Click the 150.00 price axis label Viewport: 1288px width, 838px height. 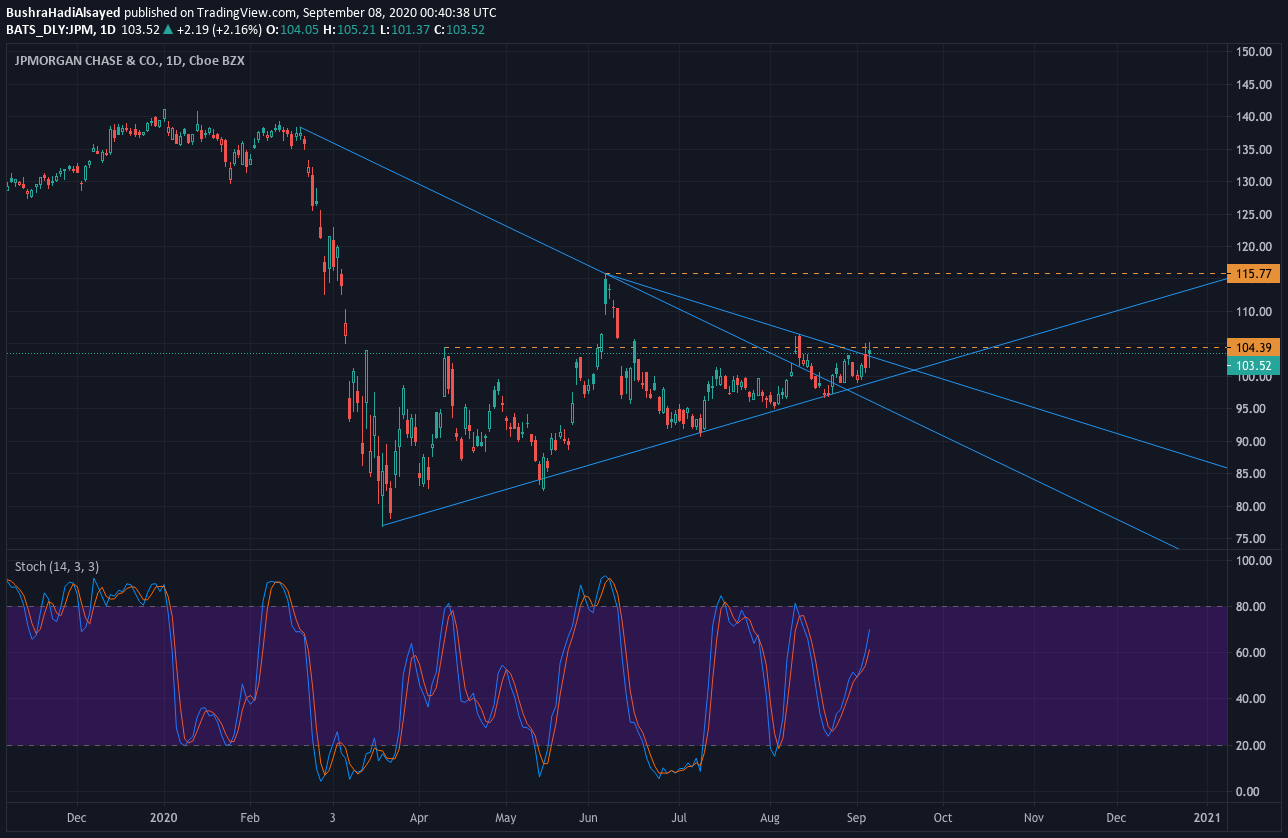(1253, 52)
